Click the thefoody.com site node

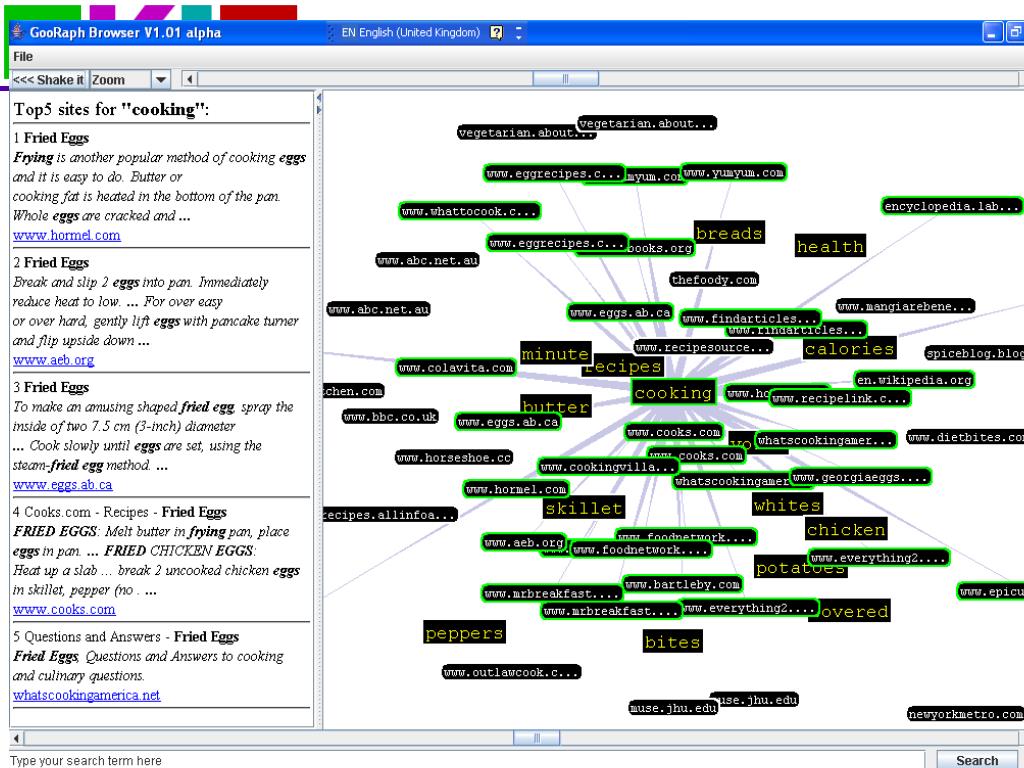(x=714, y=280)
